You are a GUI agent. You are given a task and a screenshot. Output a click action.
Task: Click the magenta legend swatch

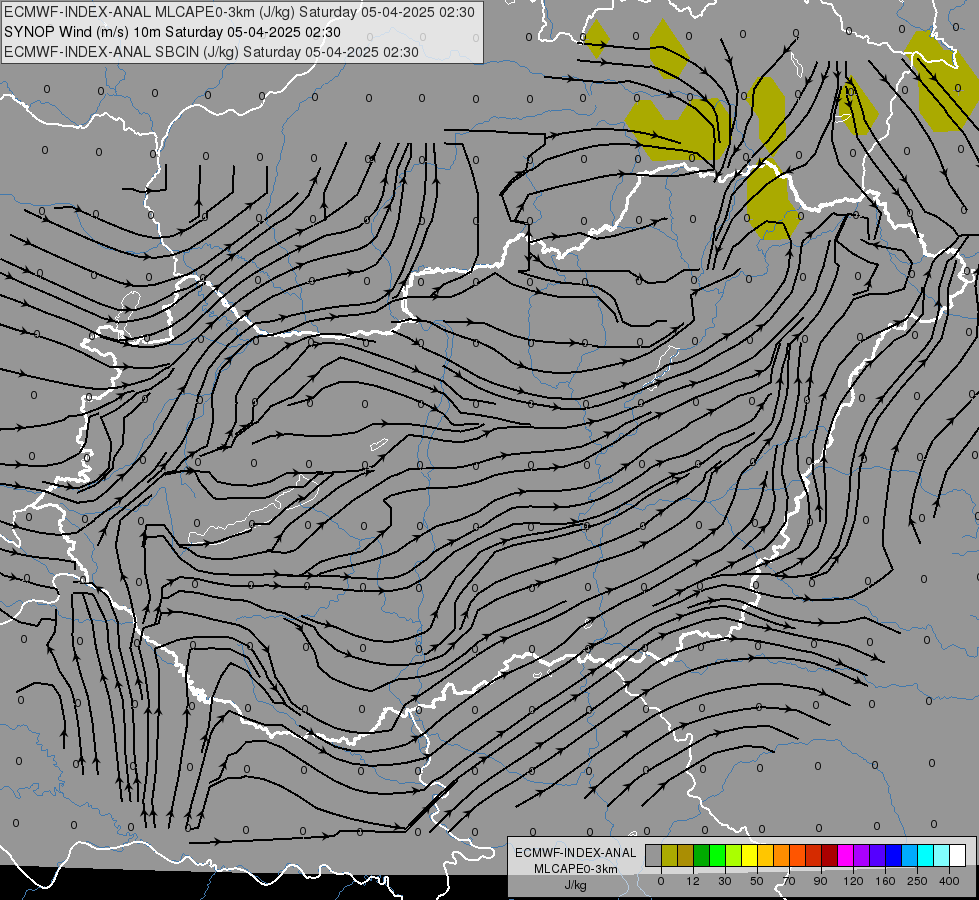[845, 855]
